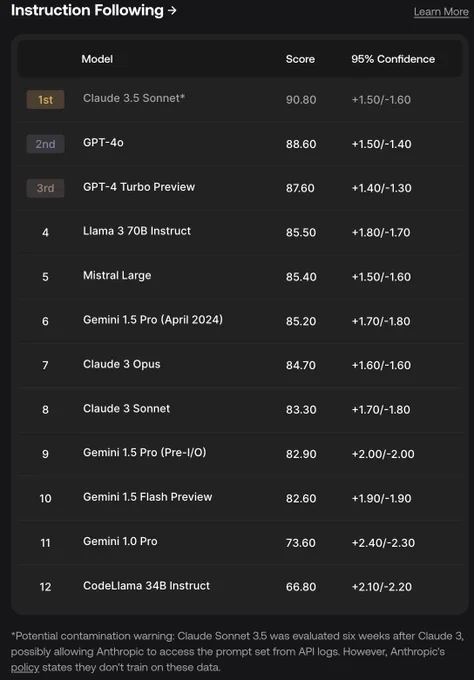This screenshot has height=680, width=474.
Task: Select the GPT-4o model name
Action: pyautogui.click(x=103, y=143)
